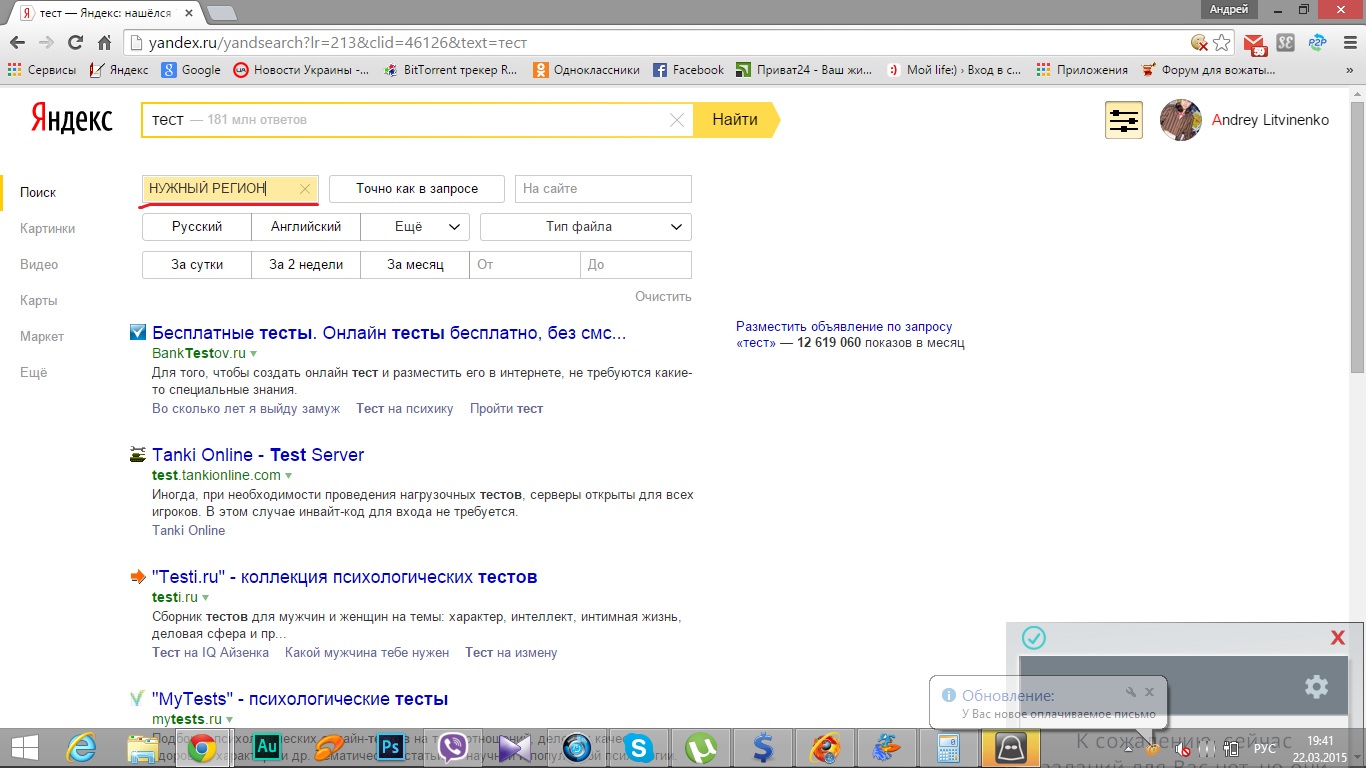This screenshot has width=1366, height=768.
Task: Click Очистить to reset the filters
Action: [x=663, y=296]
